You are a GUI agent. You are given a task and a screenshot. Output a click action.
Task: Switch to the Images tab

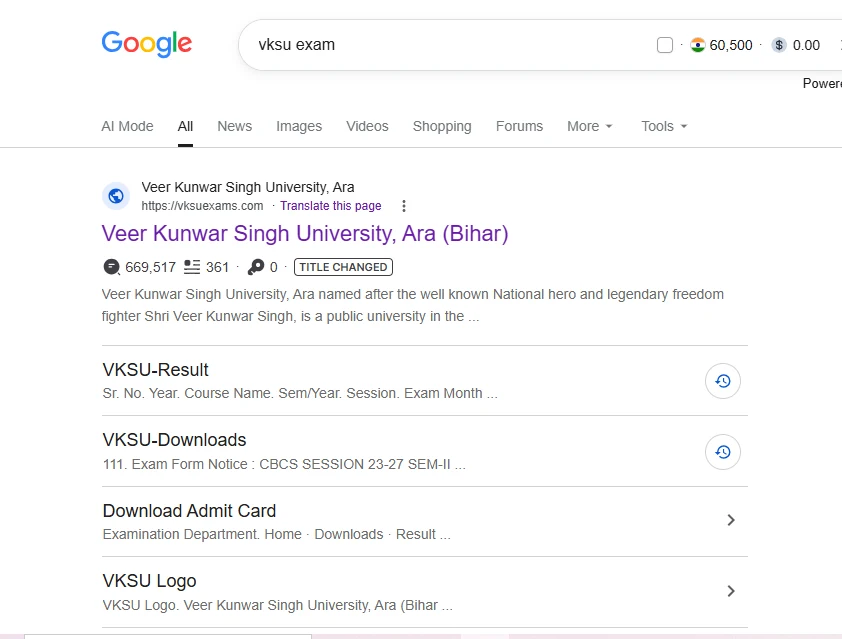[299, 126]
